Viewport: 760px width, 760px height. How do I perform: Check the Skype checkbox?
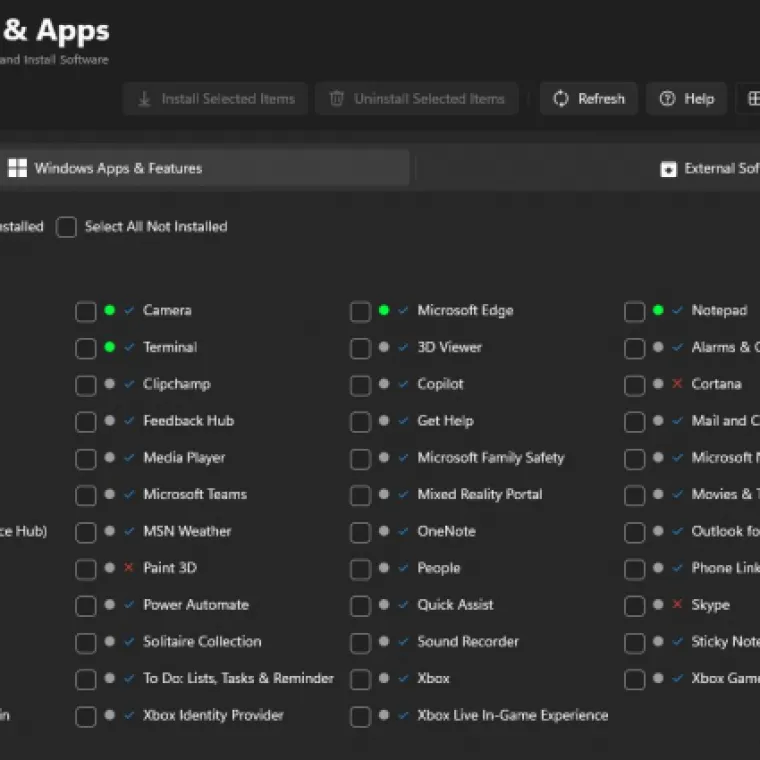(x=634, y=606)
